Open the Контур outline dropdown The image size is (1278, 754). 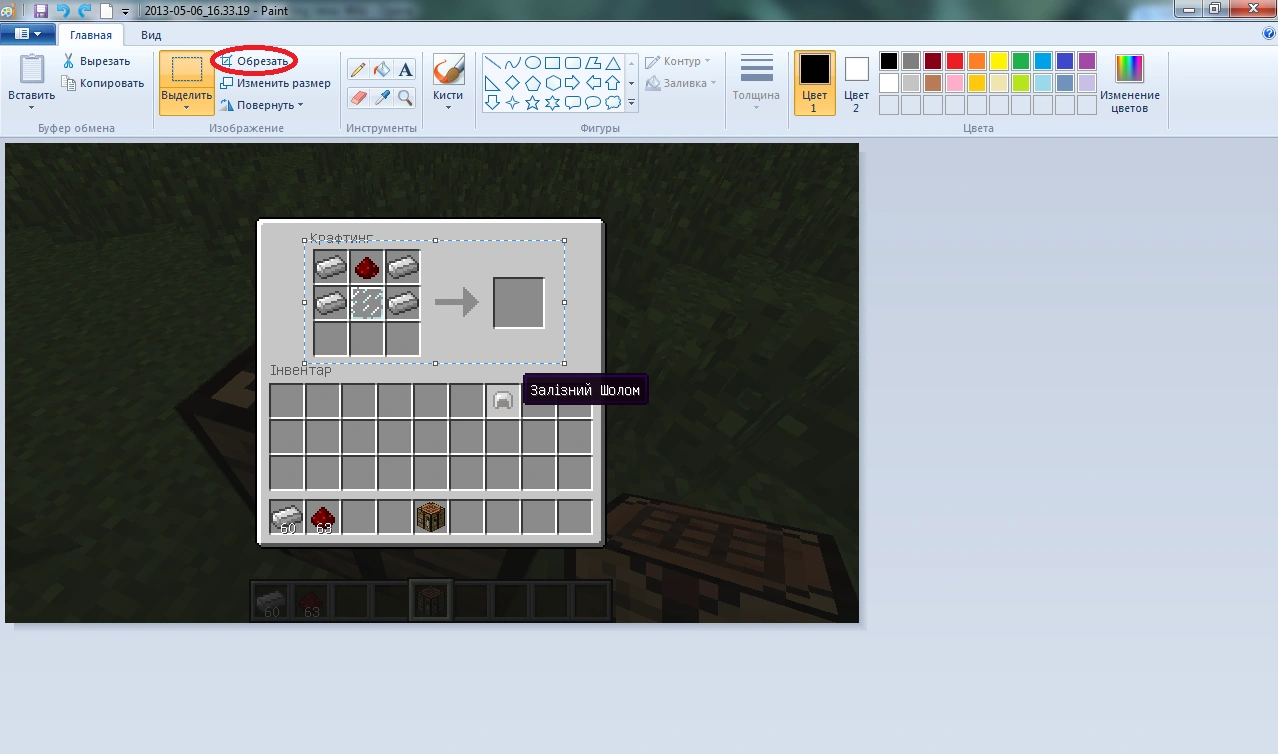[x=678, y=61]
